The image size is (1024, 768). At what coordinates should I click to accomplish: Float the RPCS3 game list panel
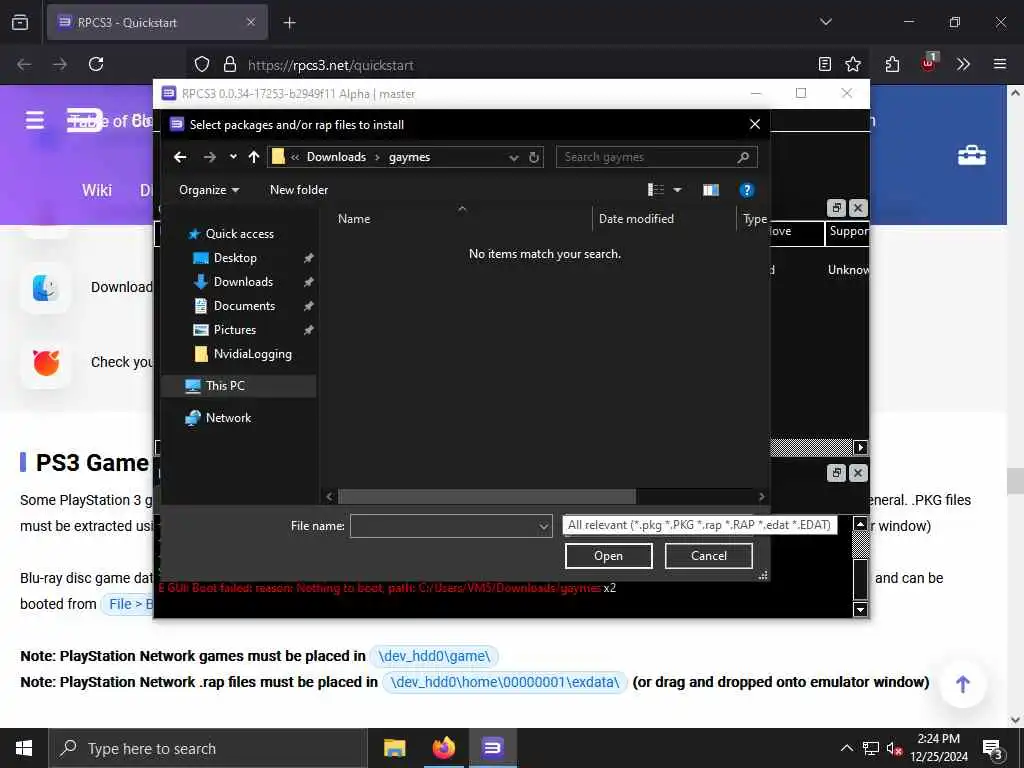point(836,208)
